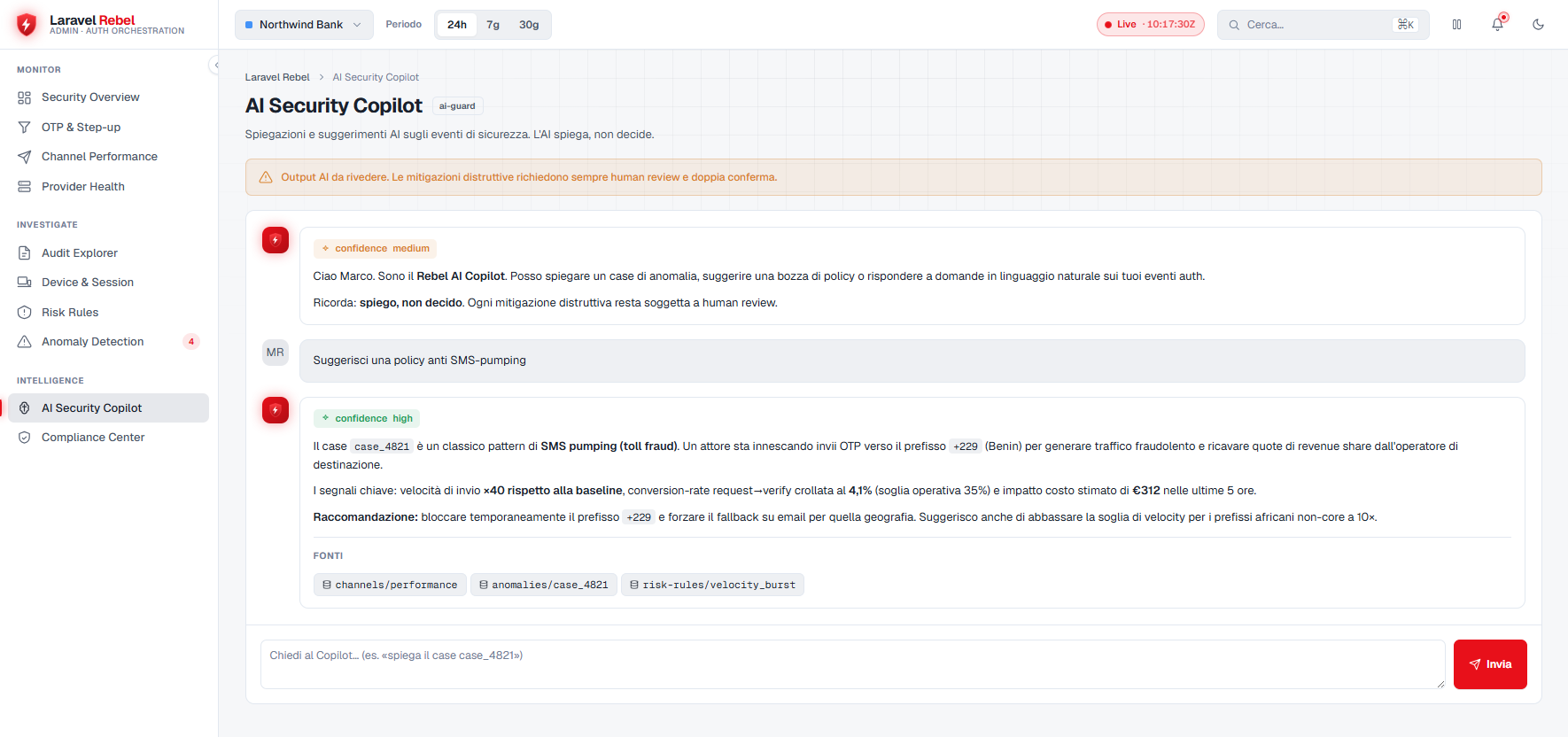Open the anomalies/case_4821 source

544,586
